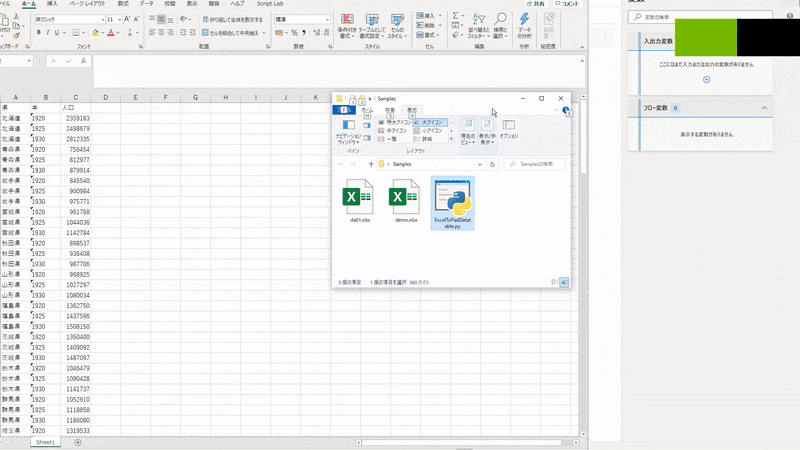Toggle details view in Explorer status bar
This screenshot has height=450, width=800.
pos(555,282)
